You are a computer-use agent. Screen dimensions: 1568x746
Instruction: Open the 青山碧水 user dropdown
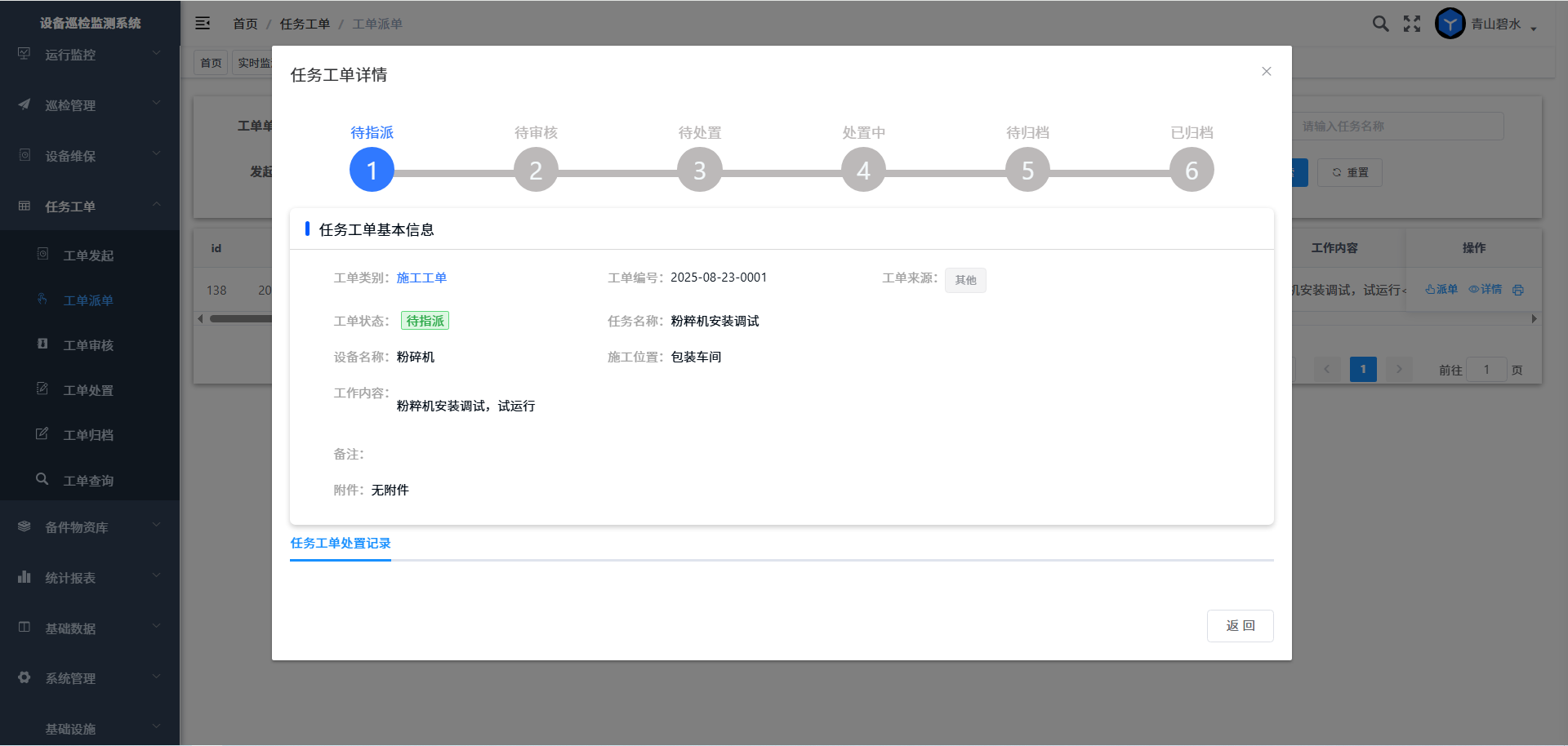(x=1503, y=24)
